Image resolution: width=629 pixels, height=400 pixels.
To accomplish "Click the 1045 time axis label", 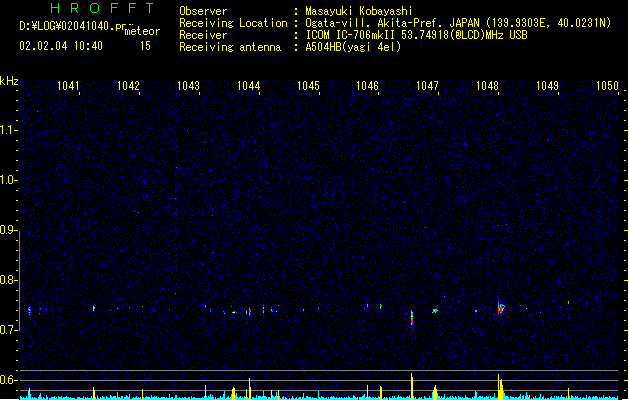I will pos(308,86).
